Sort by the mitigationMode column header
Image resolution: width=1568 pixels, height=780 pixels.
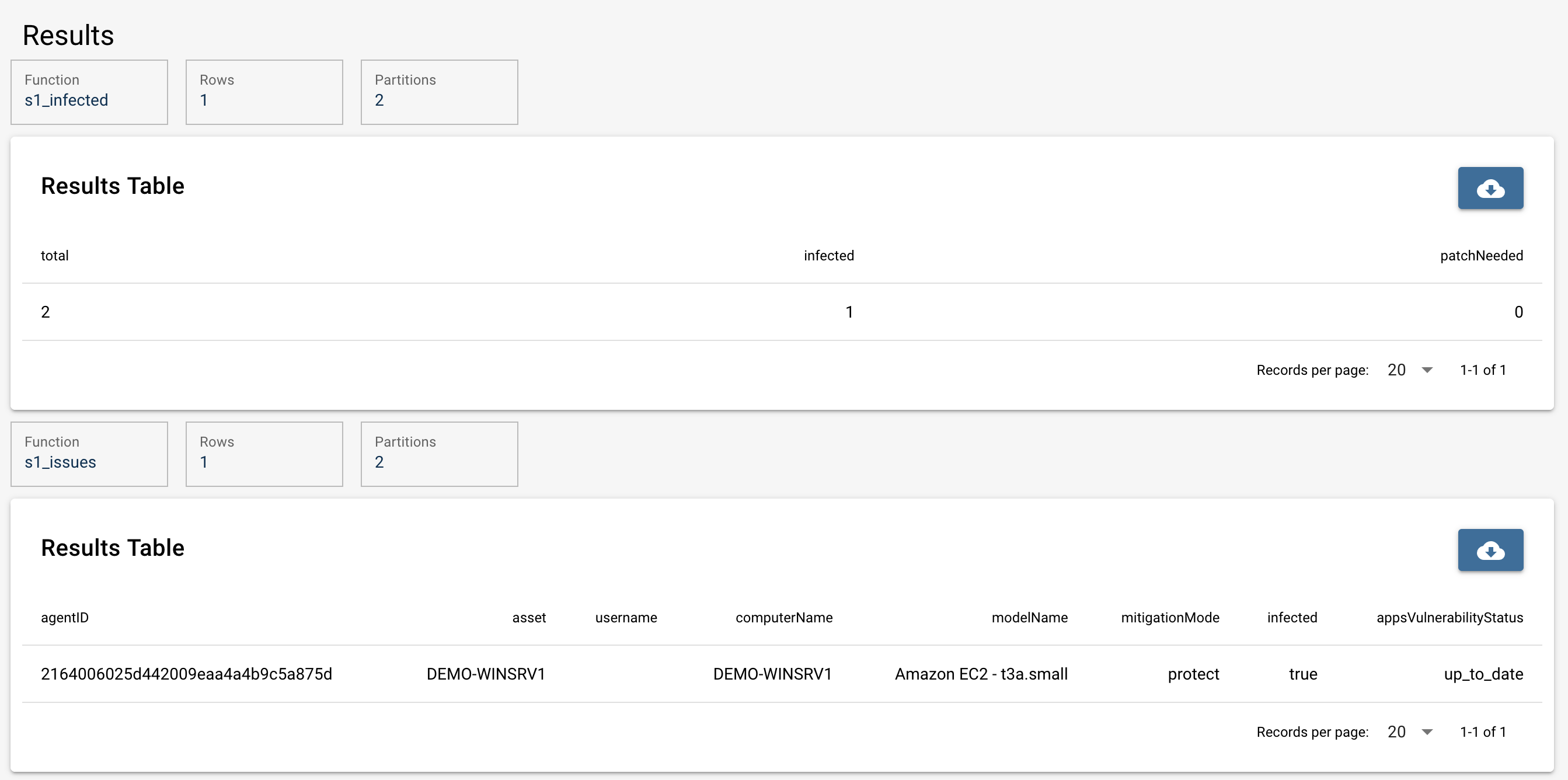click(1170, 618)
